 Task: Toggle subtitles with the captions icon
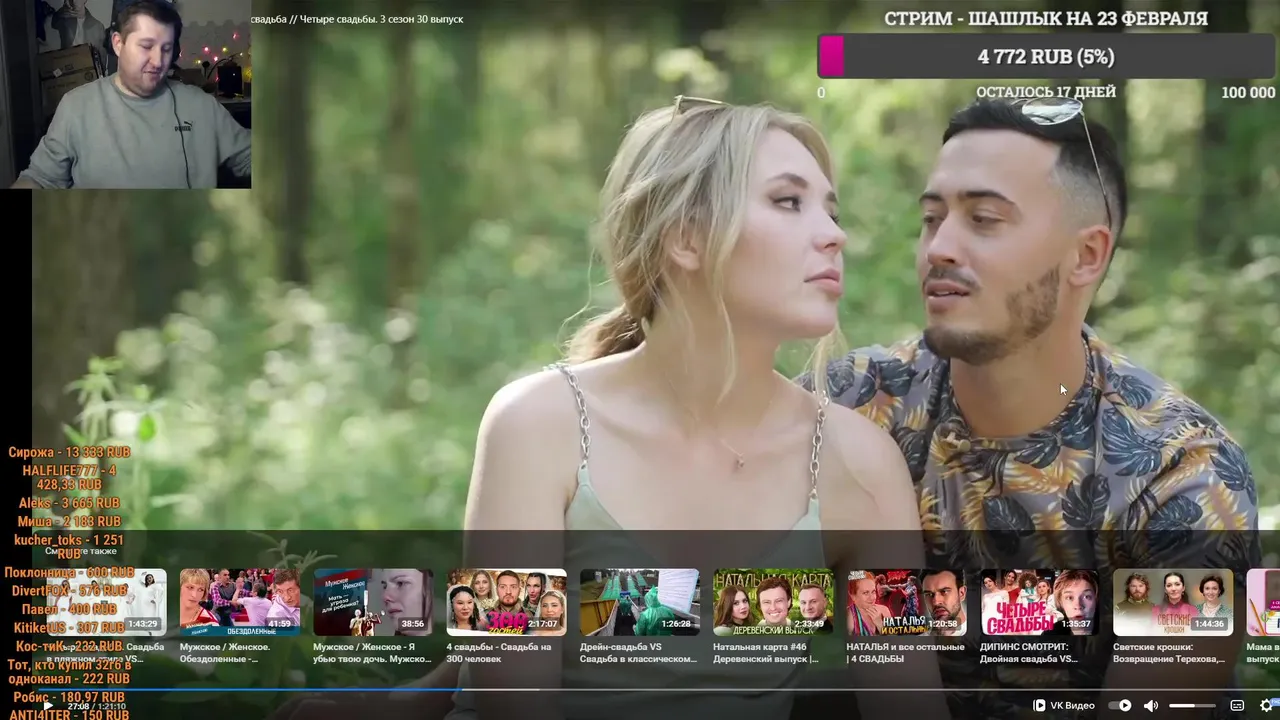pos(1237,706)
